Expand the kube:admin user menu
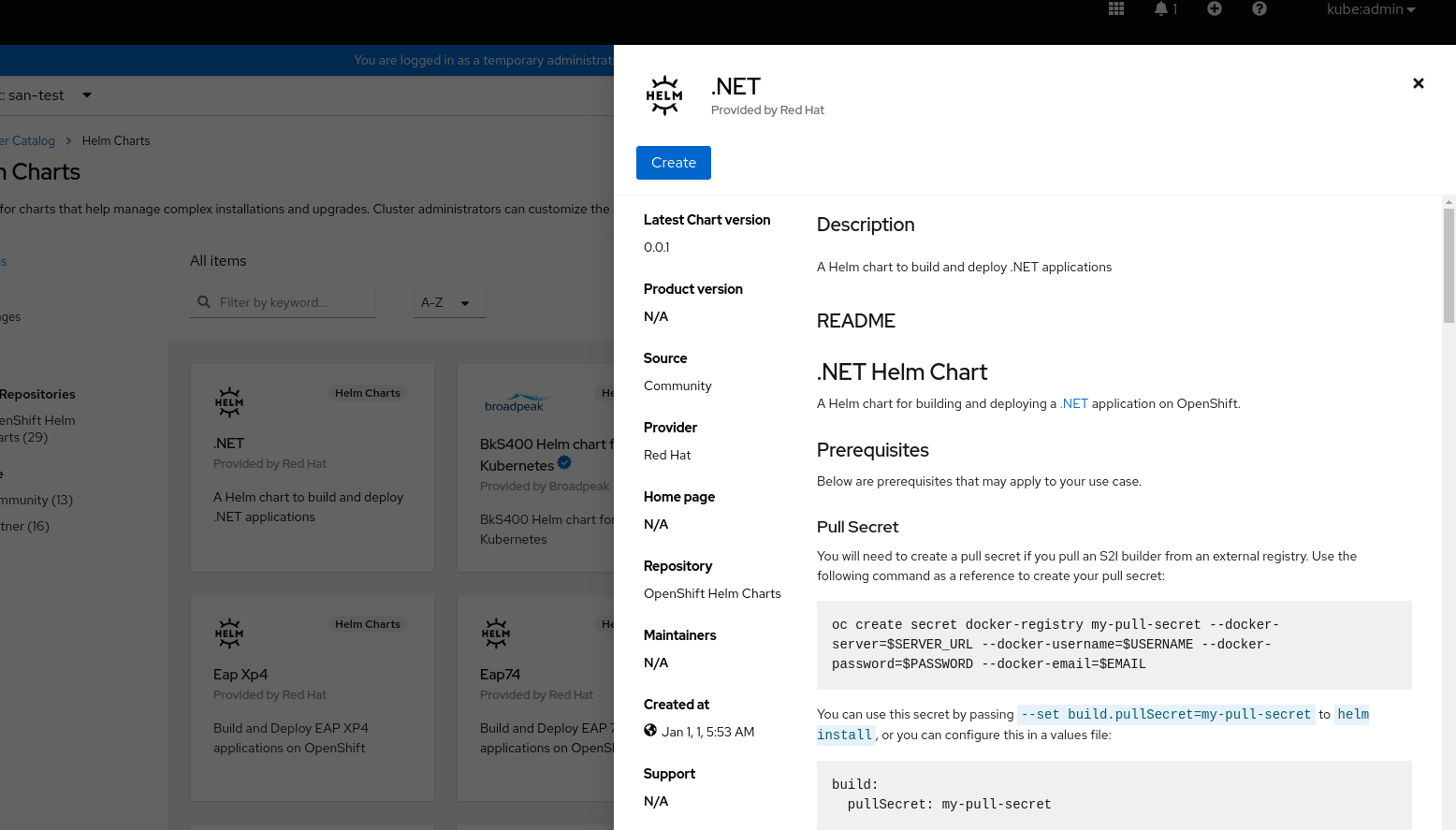 [1370, 9]
